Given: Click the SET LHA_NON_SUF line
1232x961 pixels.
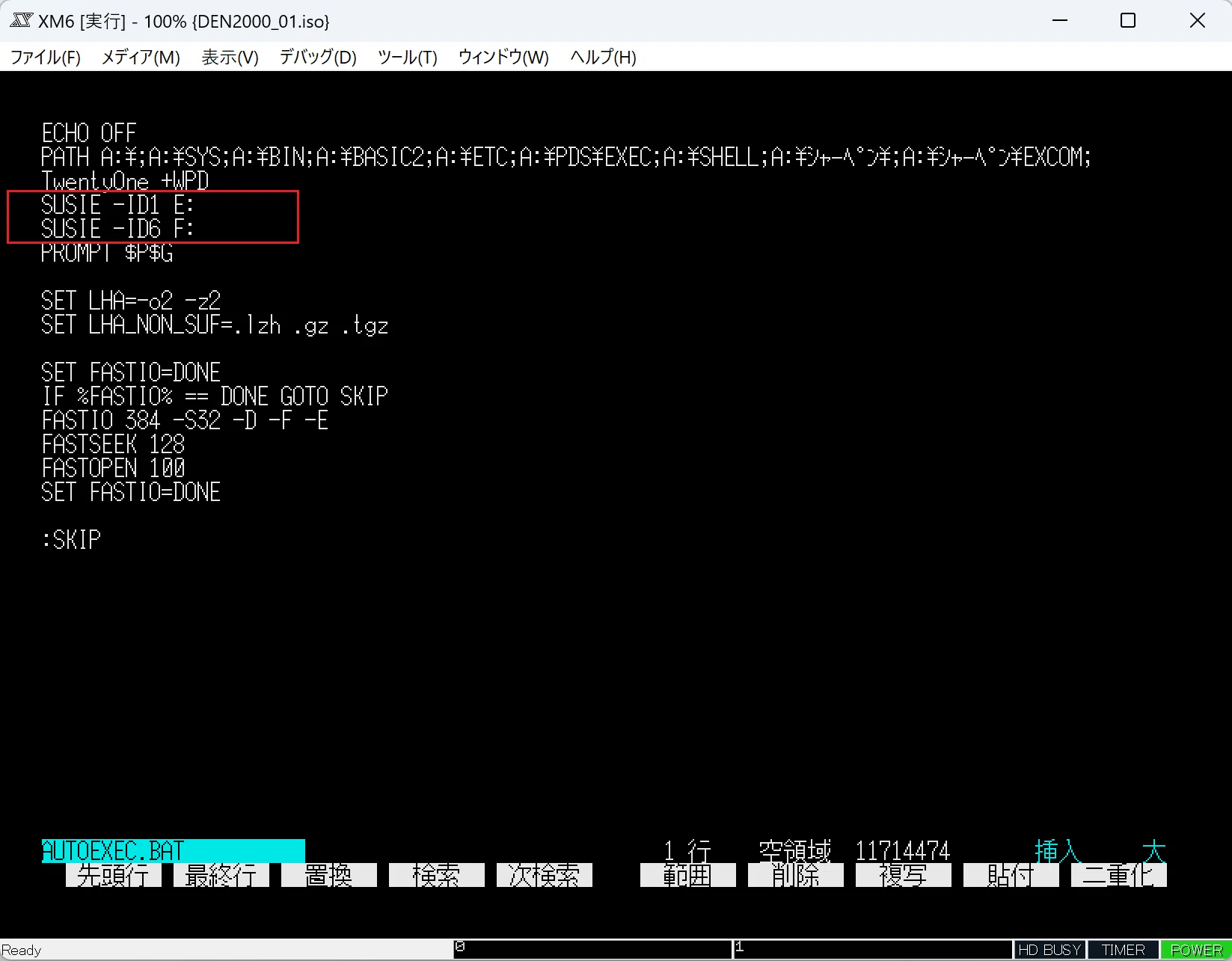Looking at the screenshot, I should (x=215, y=325).
